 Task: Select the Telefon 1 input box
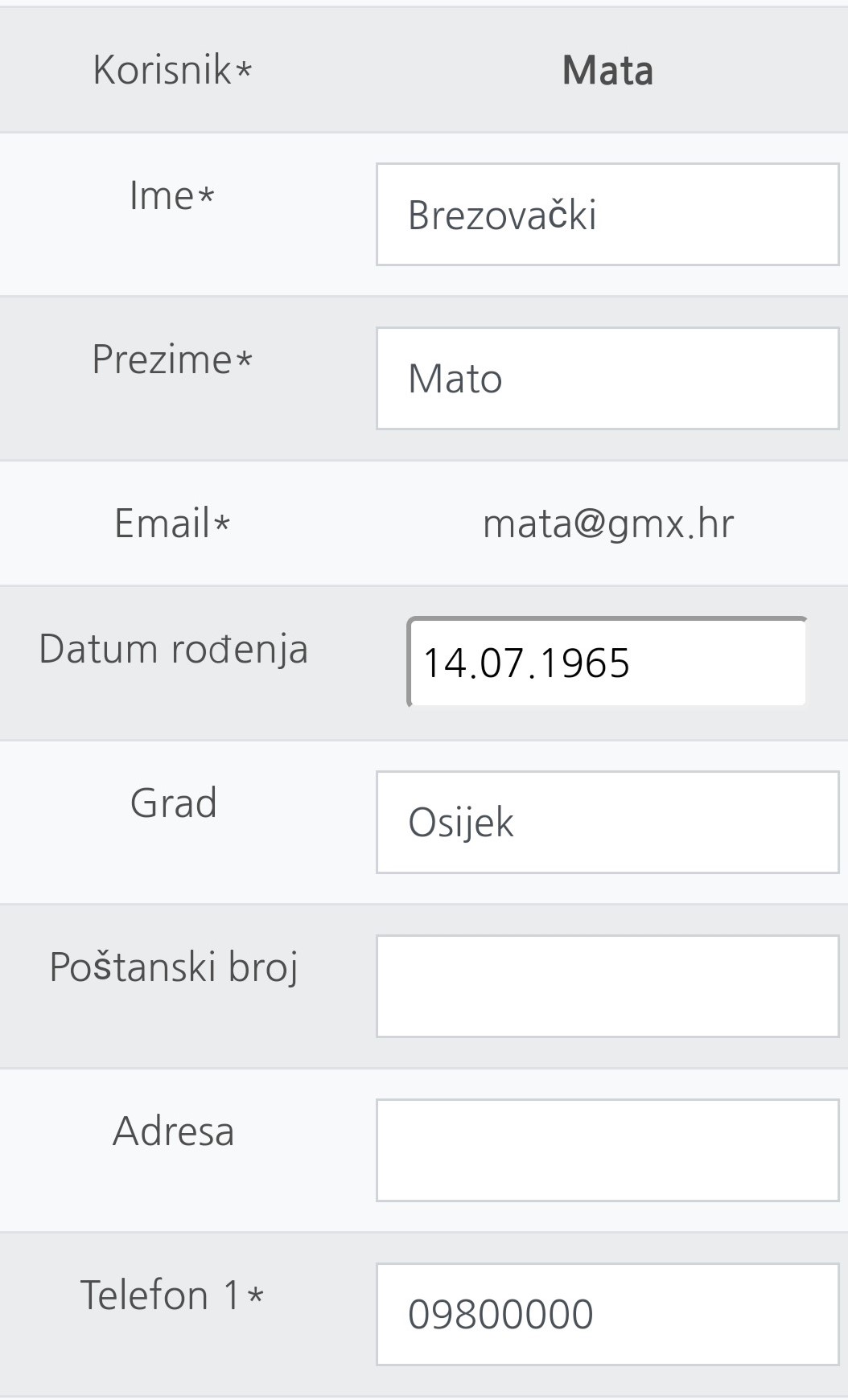click(607, 1314)
